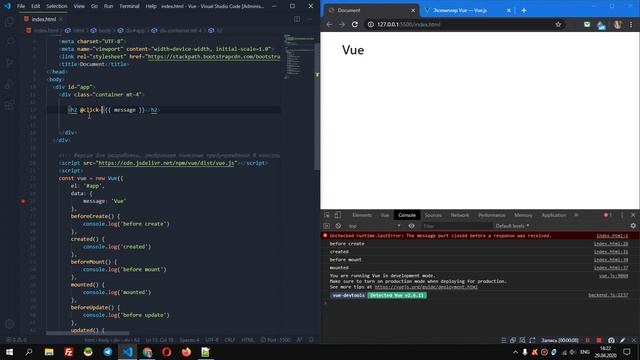Screen dimensions: 640x360
Task: Close the index.html editor tab
Action: point(61,19)
